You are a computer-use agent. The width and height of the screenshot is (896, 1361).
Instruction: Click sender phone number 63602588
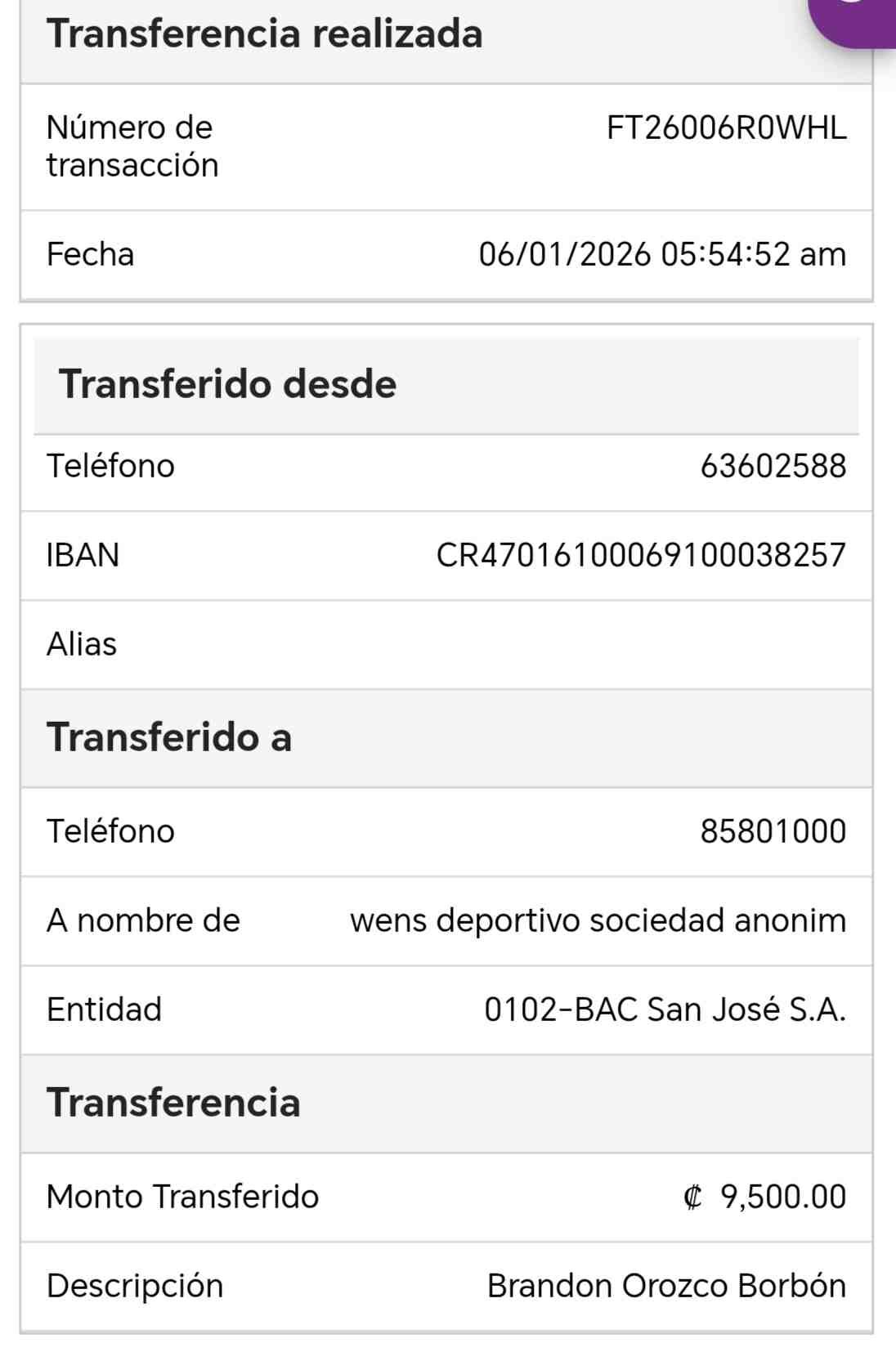[773, 466]
